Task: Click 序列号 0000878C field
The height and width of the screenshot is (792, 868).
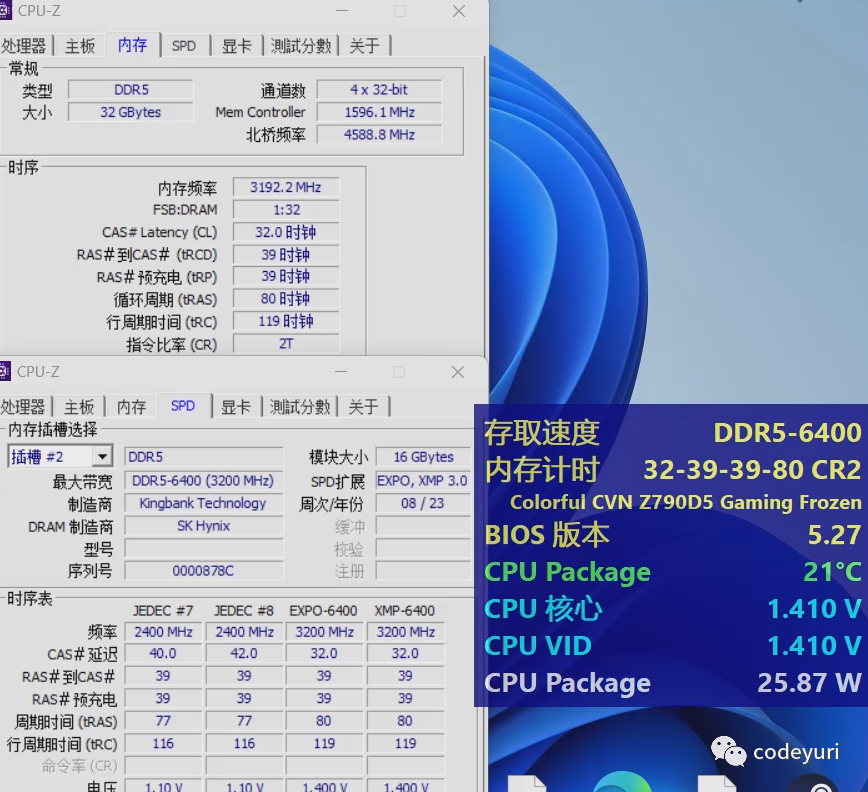Action: tap(203, 571)
